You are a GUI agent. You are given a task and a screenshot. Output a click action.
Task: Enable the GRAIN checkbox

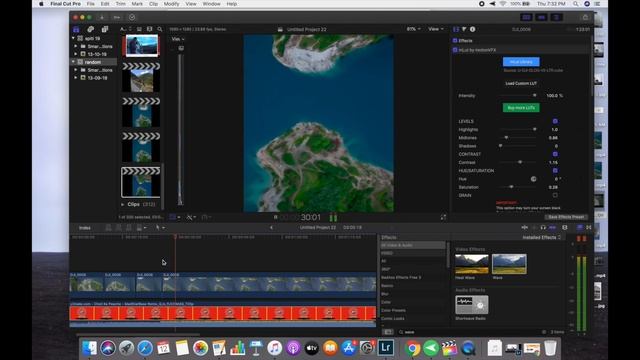click(x=555, y=195)
